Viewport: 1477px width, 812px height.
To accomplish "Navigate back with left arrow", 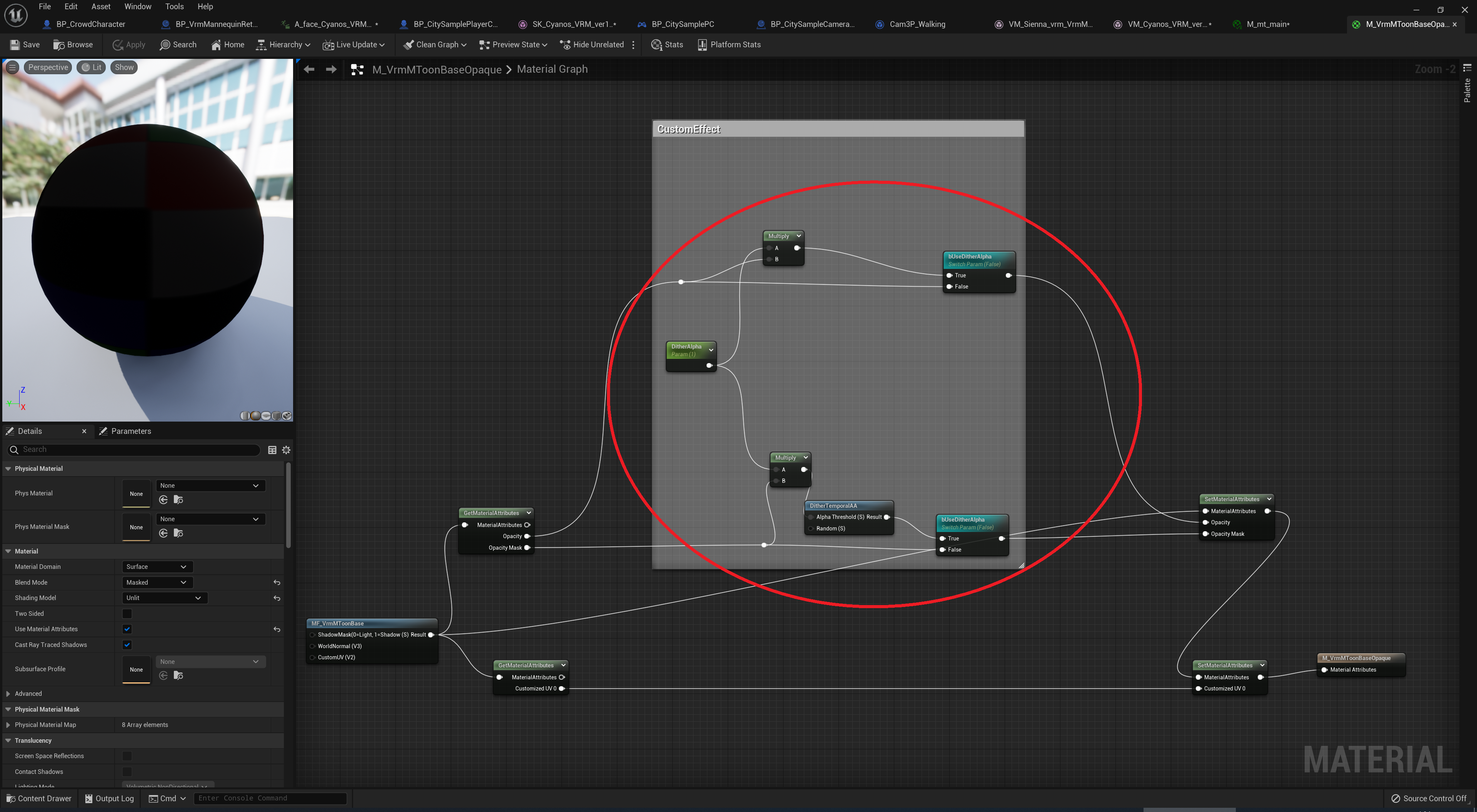I will [309, 69].
